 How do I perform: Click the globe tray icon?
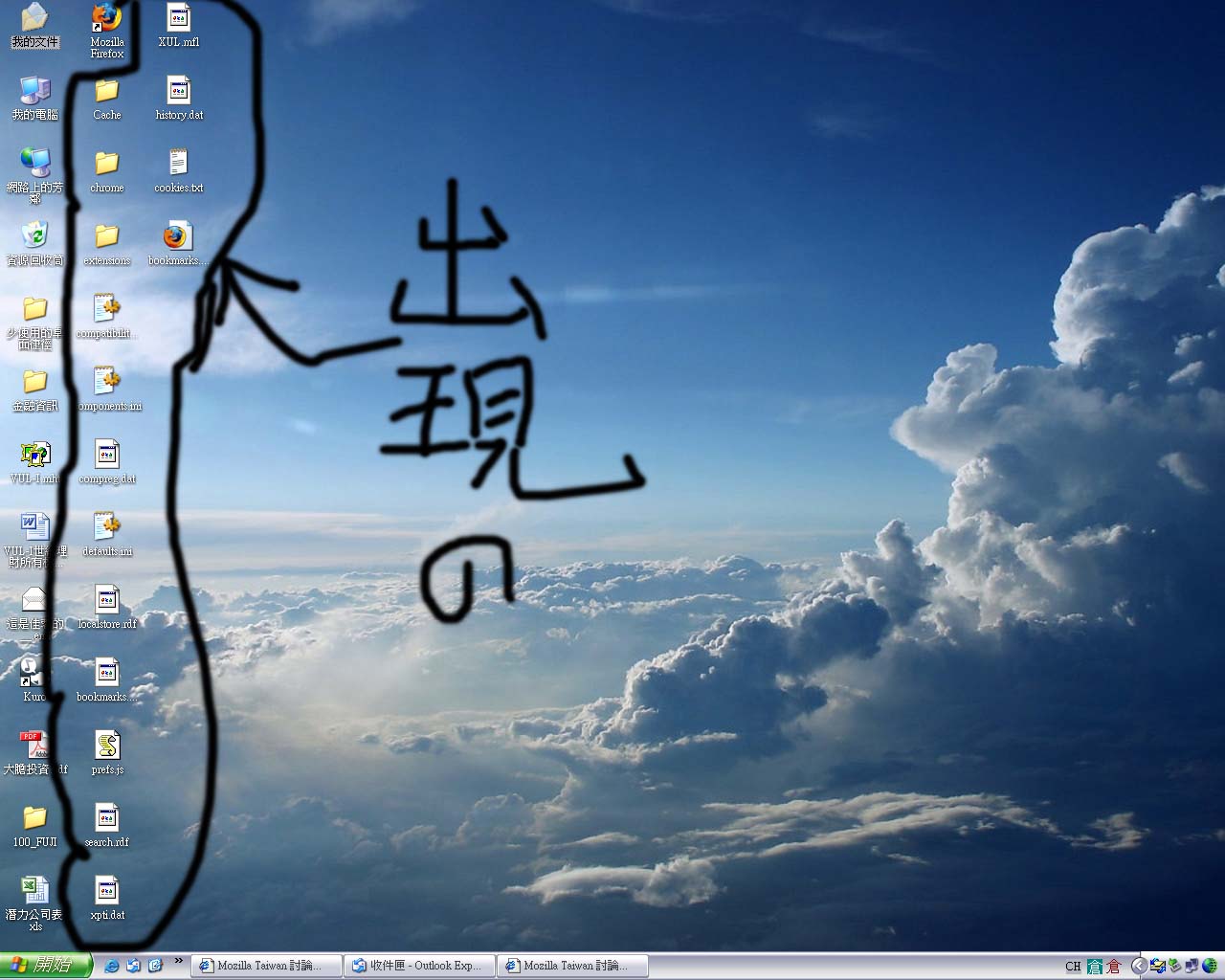point(1210,967)
